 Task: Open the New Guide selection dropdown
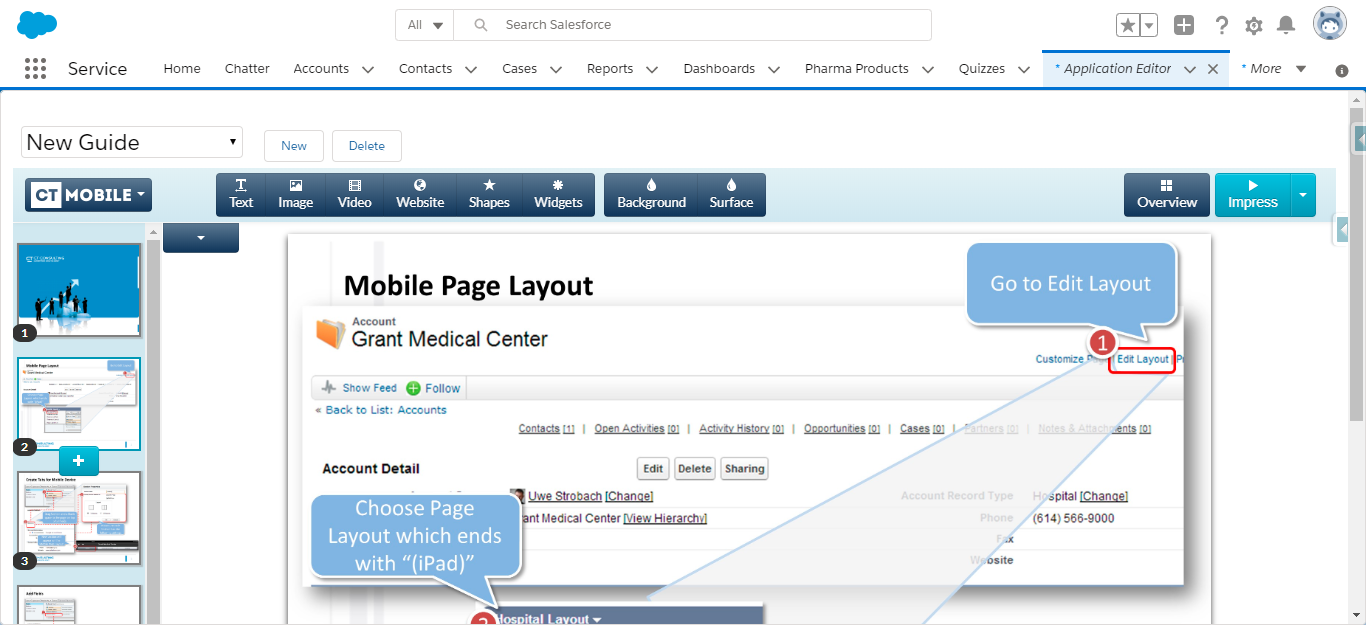tap(132, 142)
